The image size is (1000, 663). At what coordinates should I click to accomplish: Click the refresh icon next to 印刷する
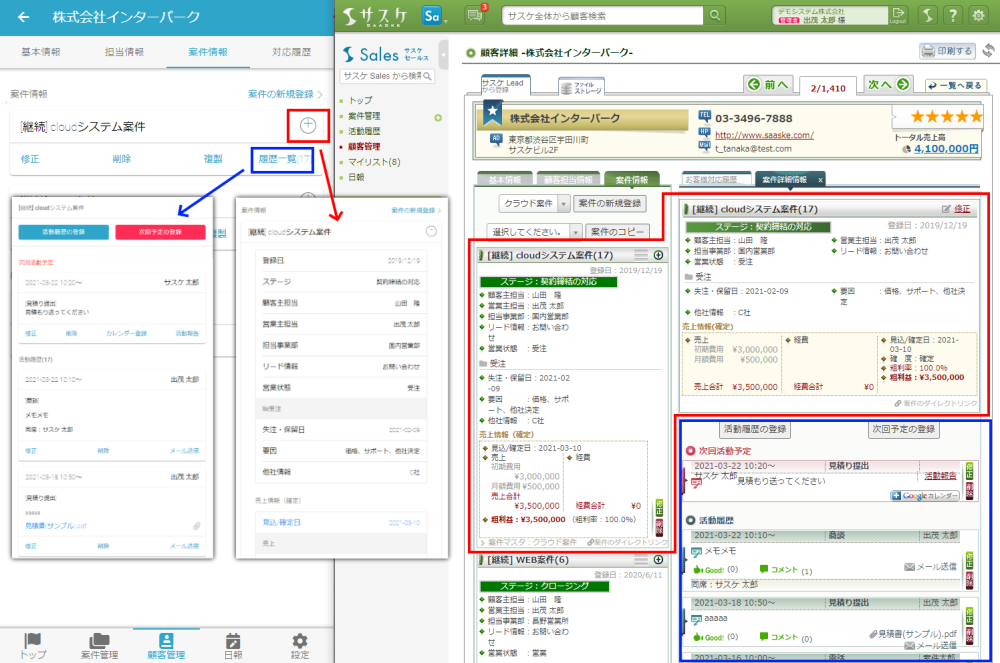(989, 51)
